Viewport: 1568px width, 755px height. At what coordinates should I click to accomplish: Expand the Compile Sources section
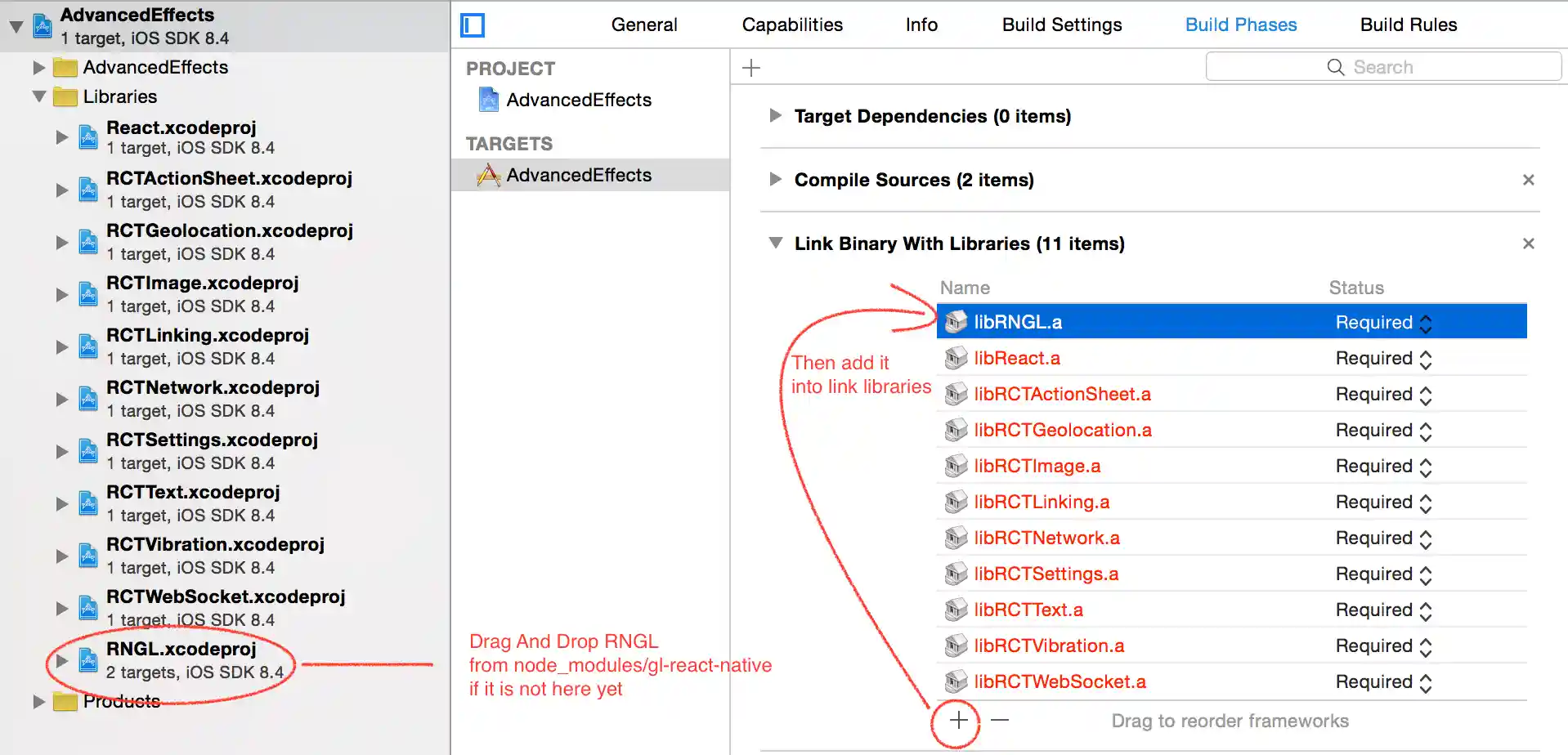click(775, 180)
